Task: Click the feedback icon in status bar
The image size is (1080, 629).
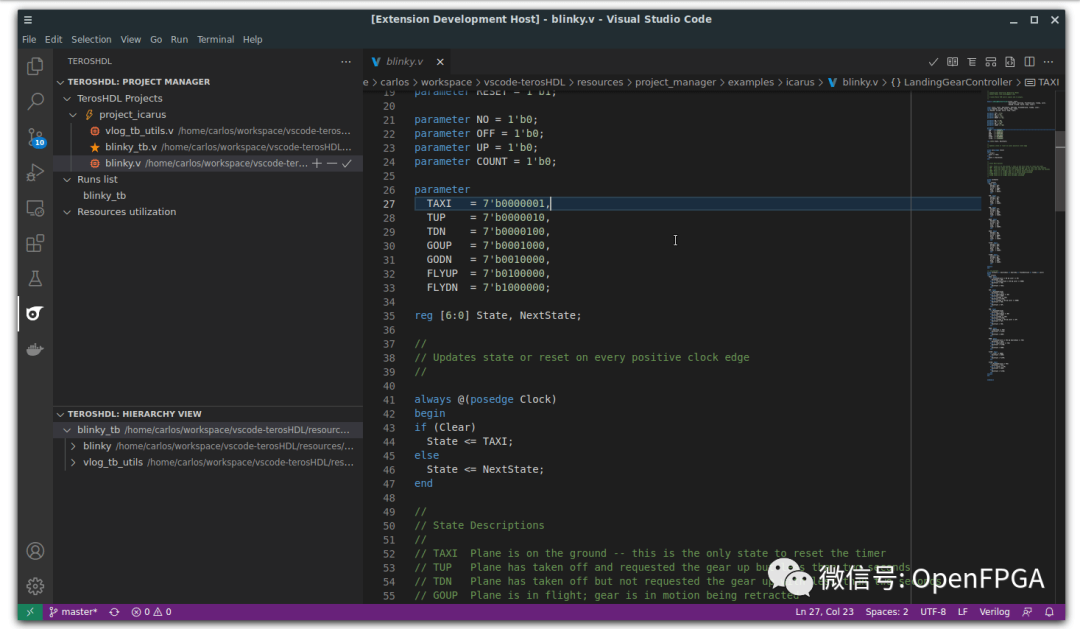Action: [x=1028, y=612]
